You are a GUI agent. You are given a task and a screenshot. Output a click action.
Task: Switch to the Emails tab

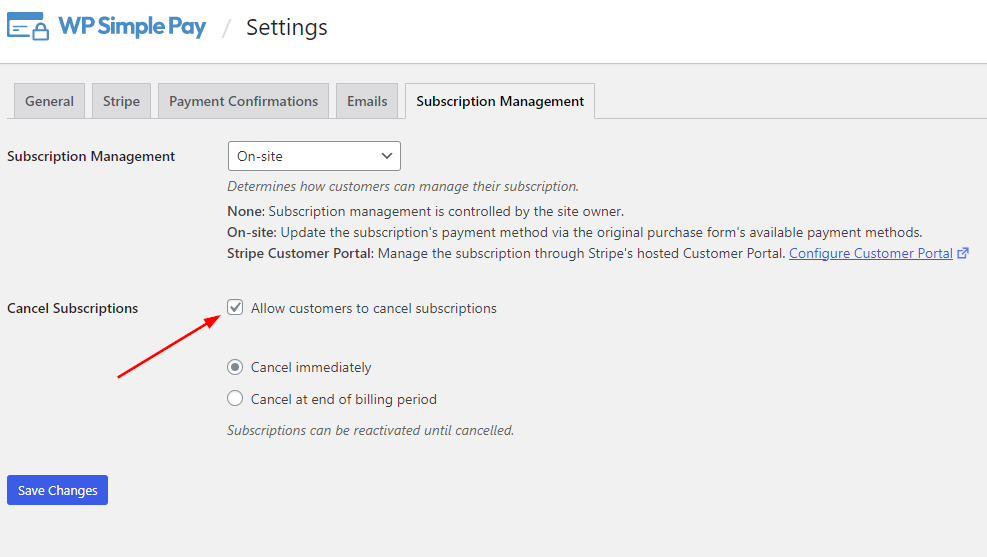pyautogui.click(x=367, y=101)
